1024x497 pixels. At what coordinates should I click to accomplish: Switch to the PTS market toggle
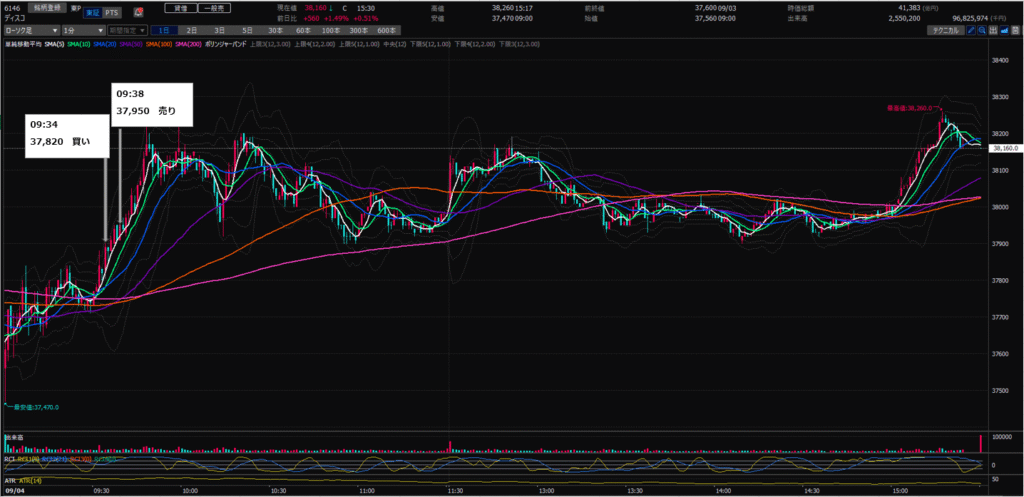click(111, 12)
